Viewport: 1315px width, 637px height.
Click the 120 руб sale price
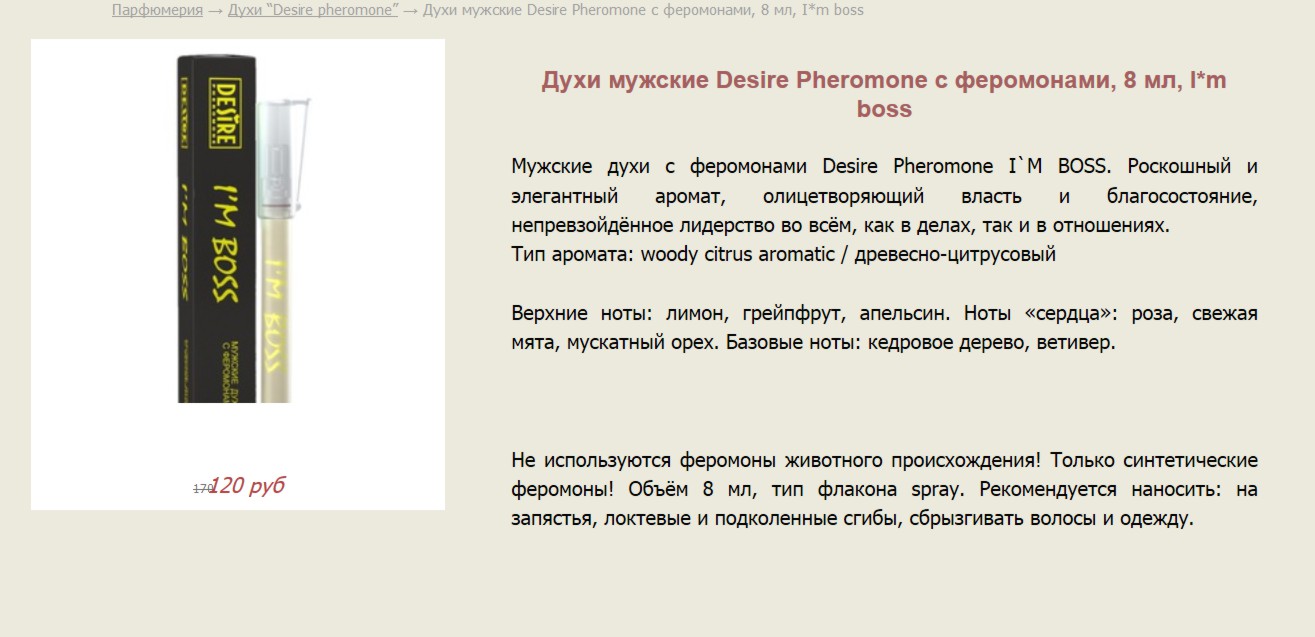(x=248, y=486)
